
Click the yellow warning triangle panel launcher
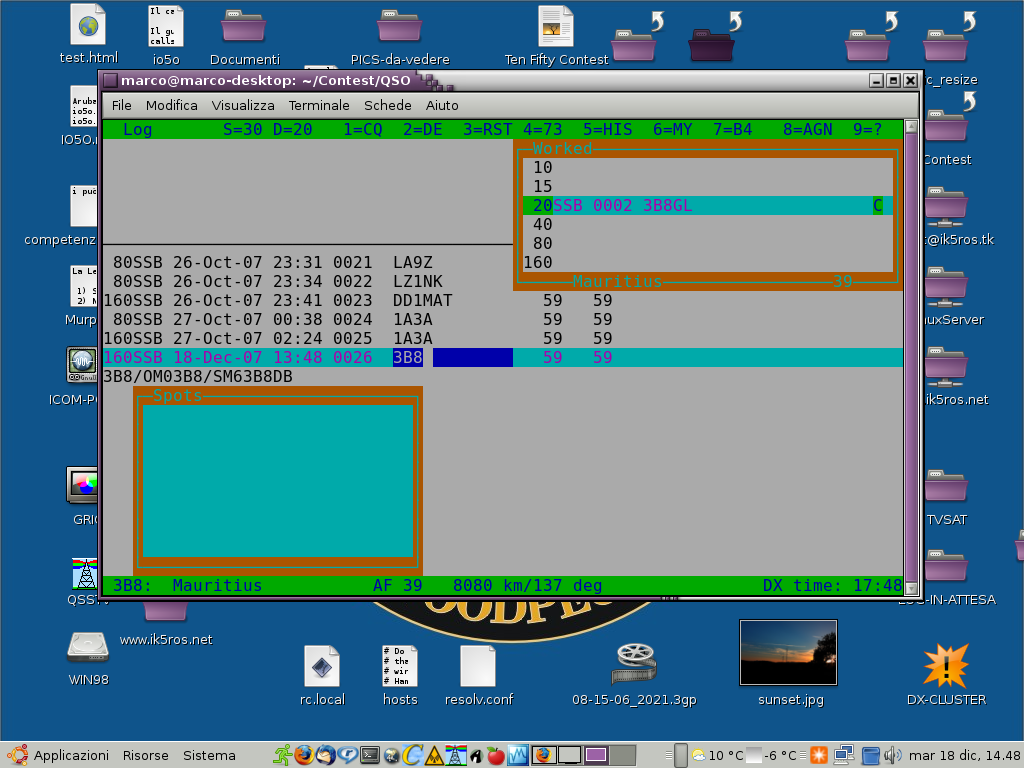click(x=434, y=756)
